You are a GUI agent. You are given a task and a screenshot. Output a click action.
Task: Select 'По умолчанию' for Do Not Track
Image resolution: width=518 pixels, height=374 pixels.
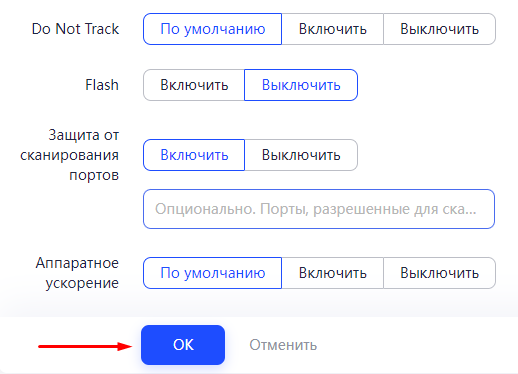(x=213, y=29)
